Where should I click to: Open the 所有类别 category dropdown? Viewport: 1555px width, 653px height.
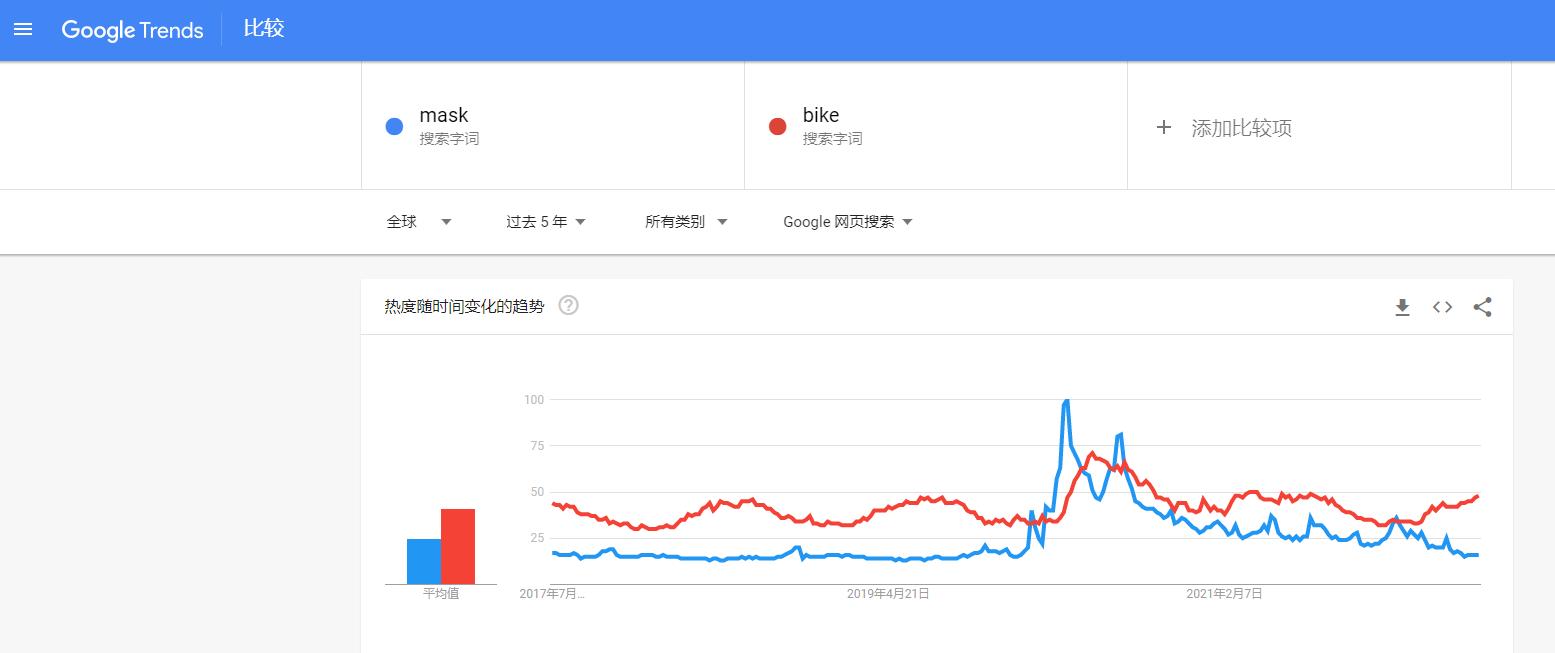pos(685,222)
